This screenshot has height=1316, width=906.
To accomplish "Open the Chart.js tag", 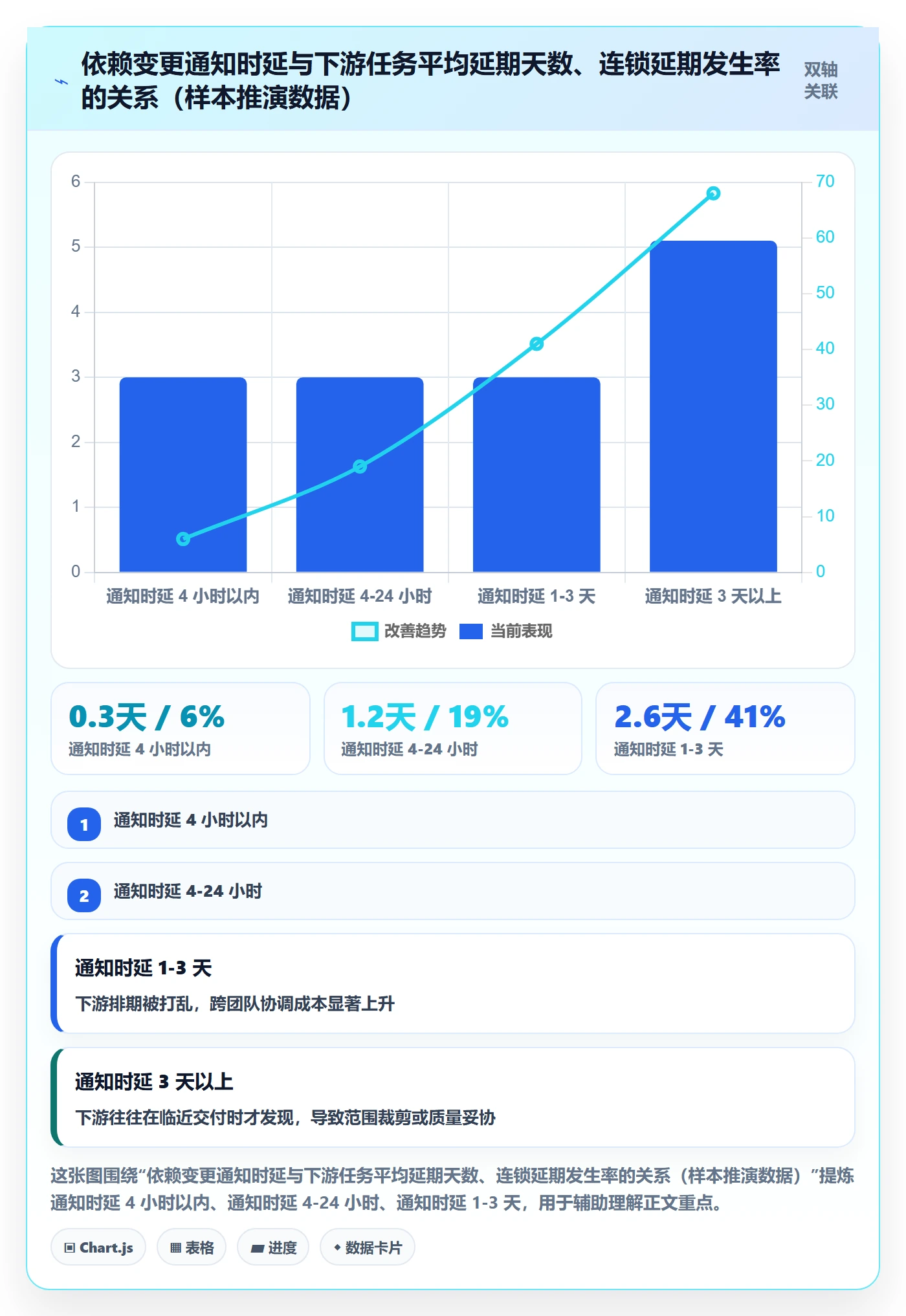I will tap(98, 1247).
